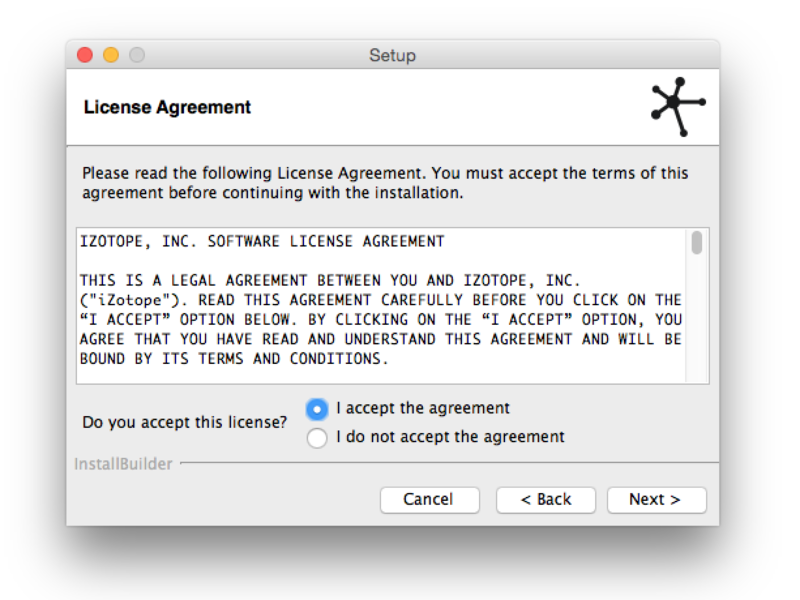Screen dimensions: 800x600
Task: Click the "InstallBuilder" label
Action: (x=124, y=464)
